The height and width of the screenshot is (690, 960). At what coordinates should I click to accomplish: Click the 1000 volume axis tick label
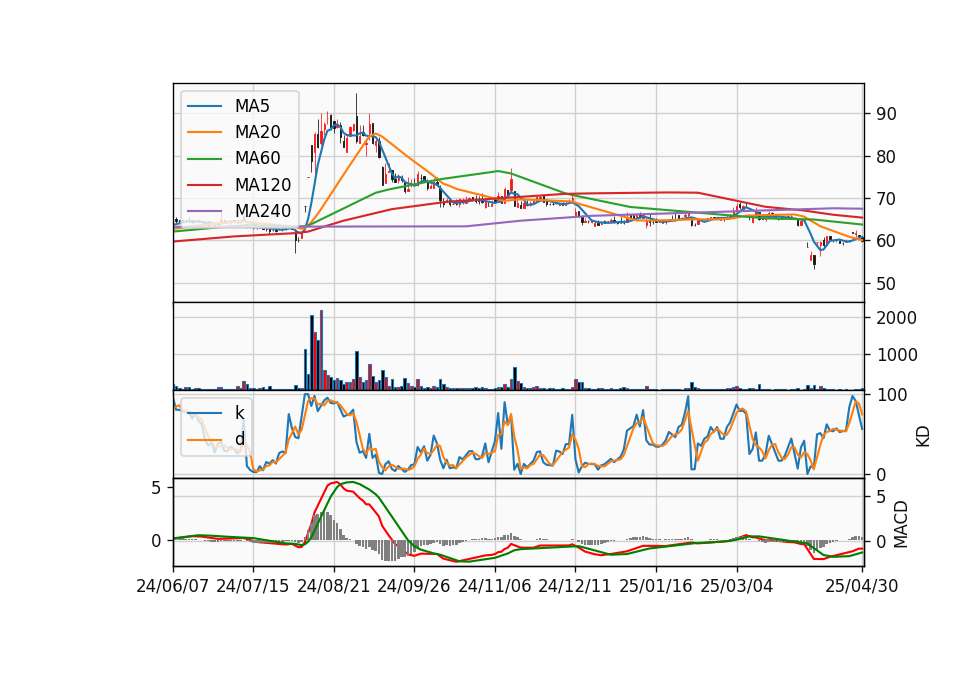tap(897, 355)
